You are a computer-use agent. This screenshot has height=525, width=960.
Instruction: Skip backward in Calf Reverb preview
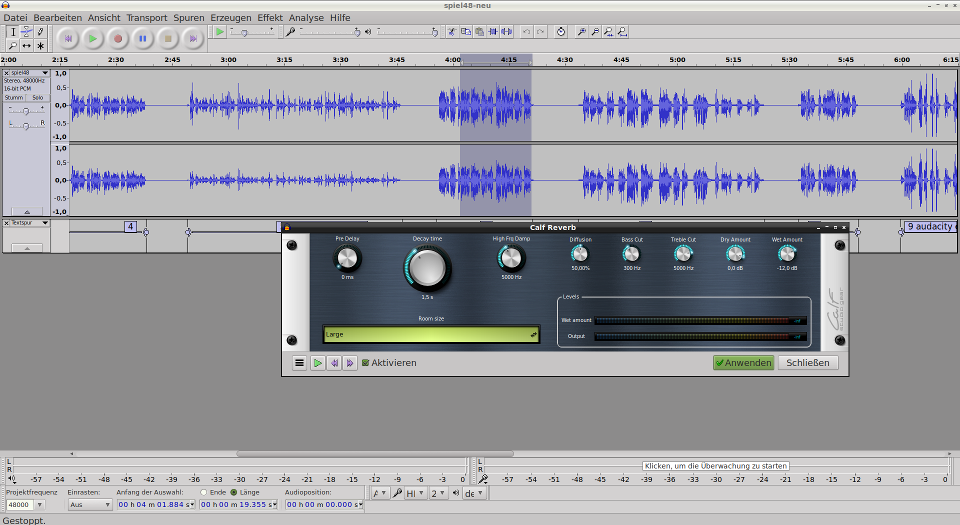click(334, 363)
